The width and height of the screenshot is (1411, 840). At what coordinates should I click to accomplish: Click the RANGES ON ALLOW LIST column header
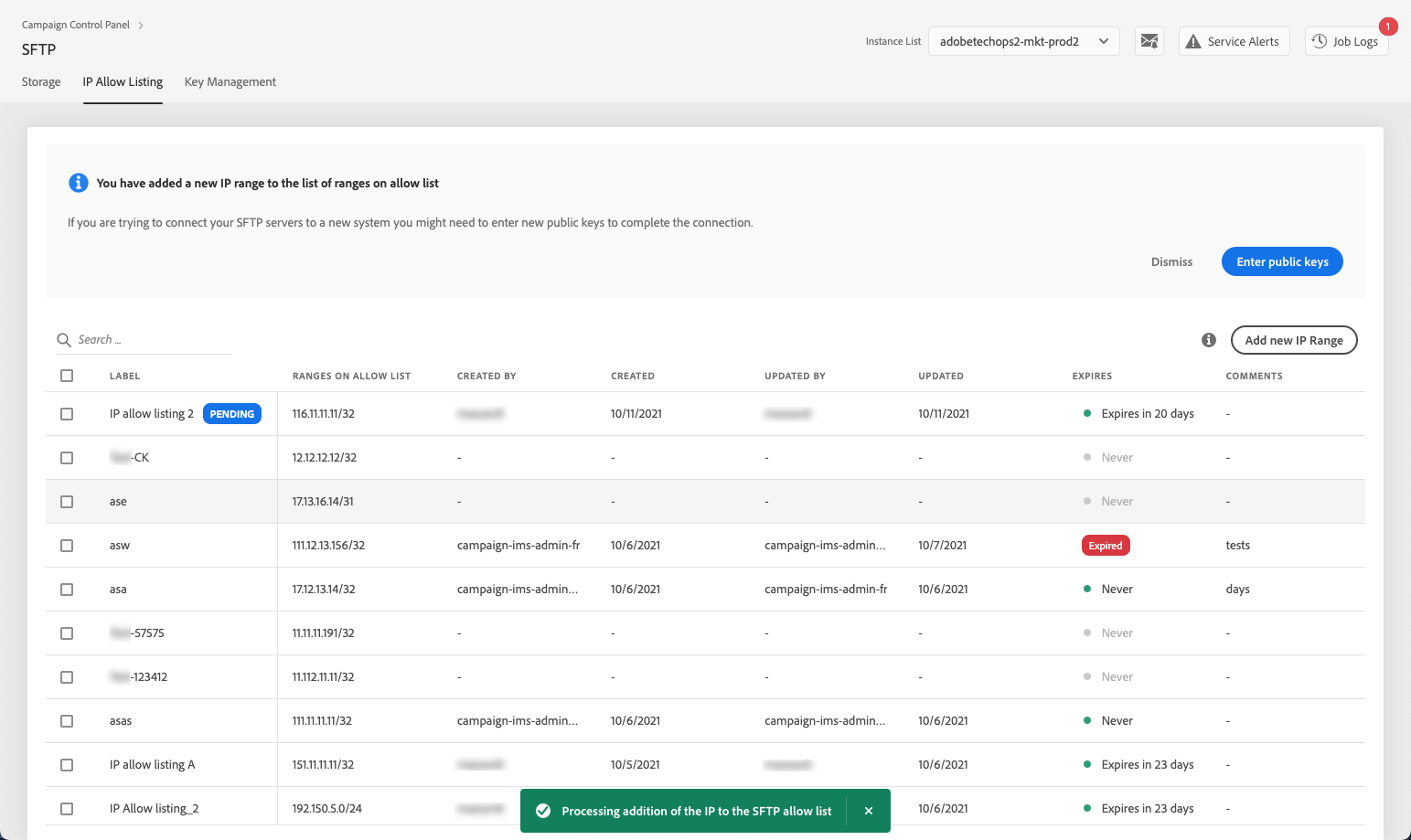point(351,376)
